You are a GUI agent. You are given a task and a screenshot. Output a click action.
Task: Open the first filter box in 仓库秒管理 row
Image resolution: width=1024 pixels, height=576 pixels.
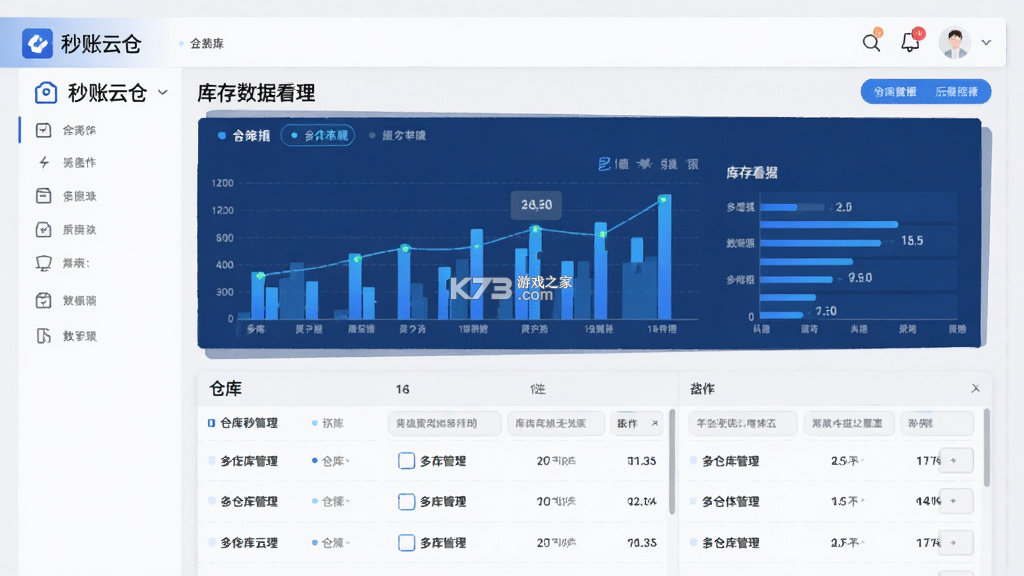[x=444, y=423]
